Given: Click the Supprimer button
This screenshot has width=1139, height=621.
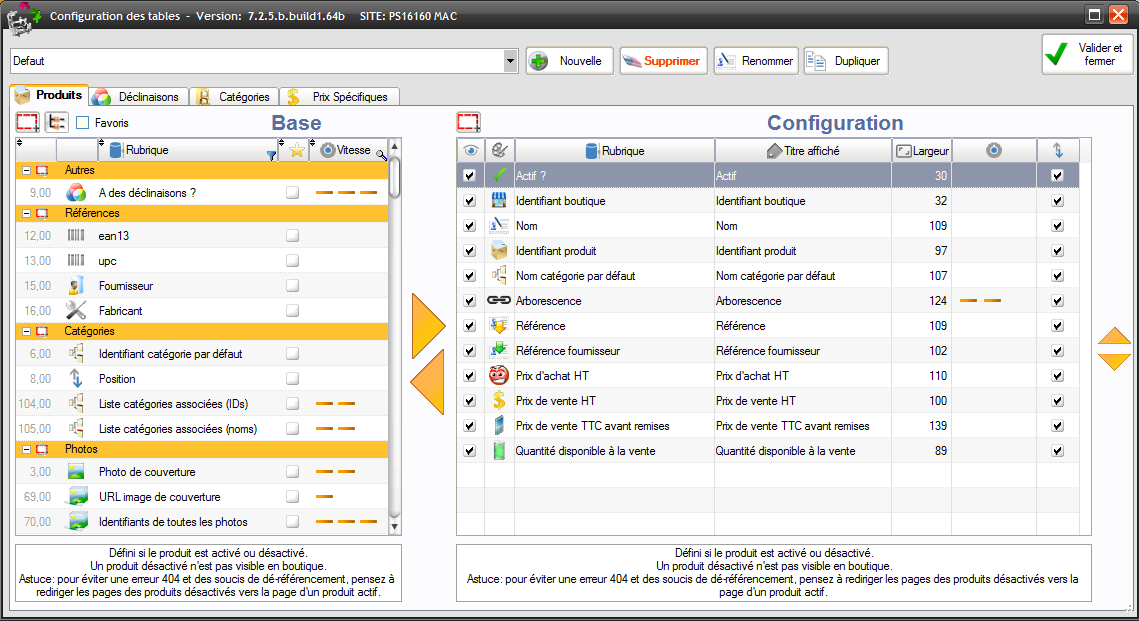Looking at the screenshot, I should click(663, 61).
